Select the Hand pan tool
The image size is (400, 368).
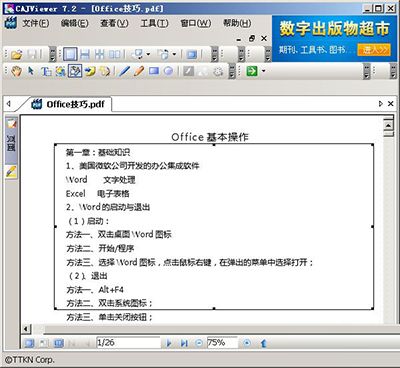[x=16, y=71]
